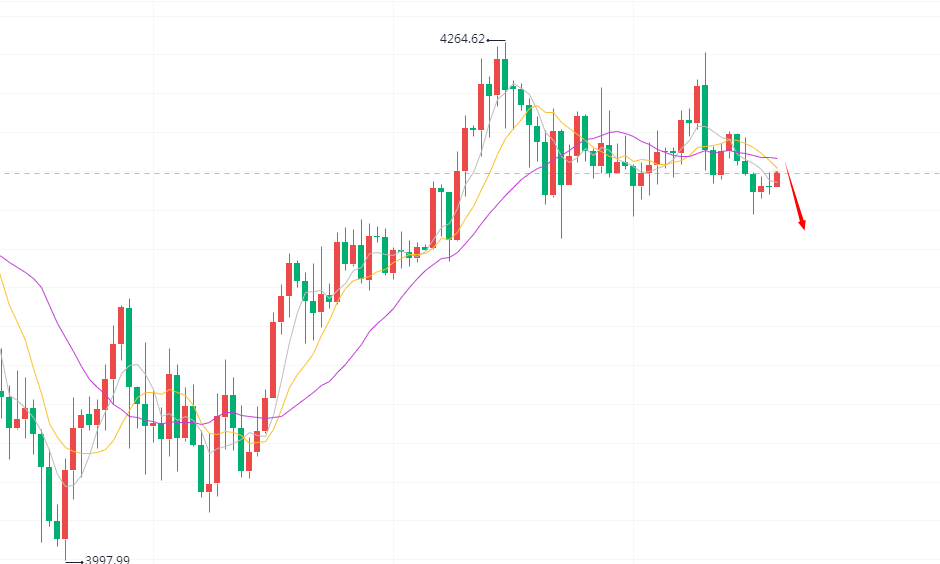This screenshot has height=564, width=940.
Task: Click the final red candle beside the arrow
Action: tap(777, 179)
